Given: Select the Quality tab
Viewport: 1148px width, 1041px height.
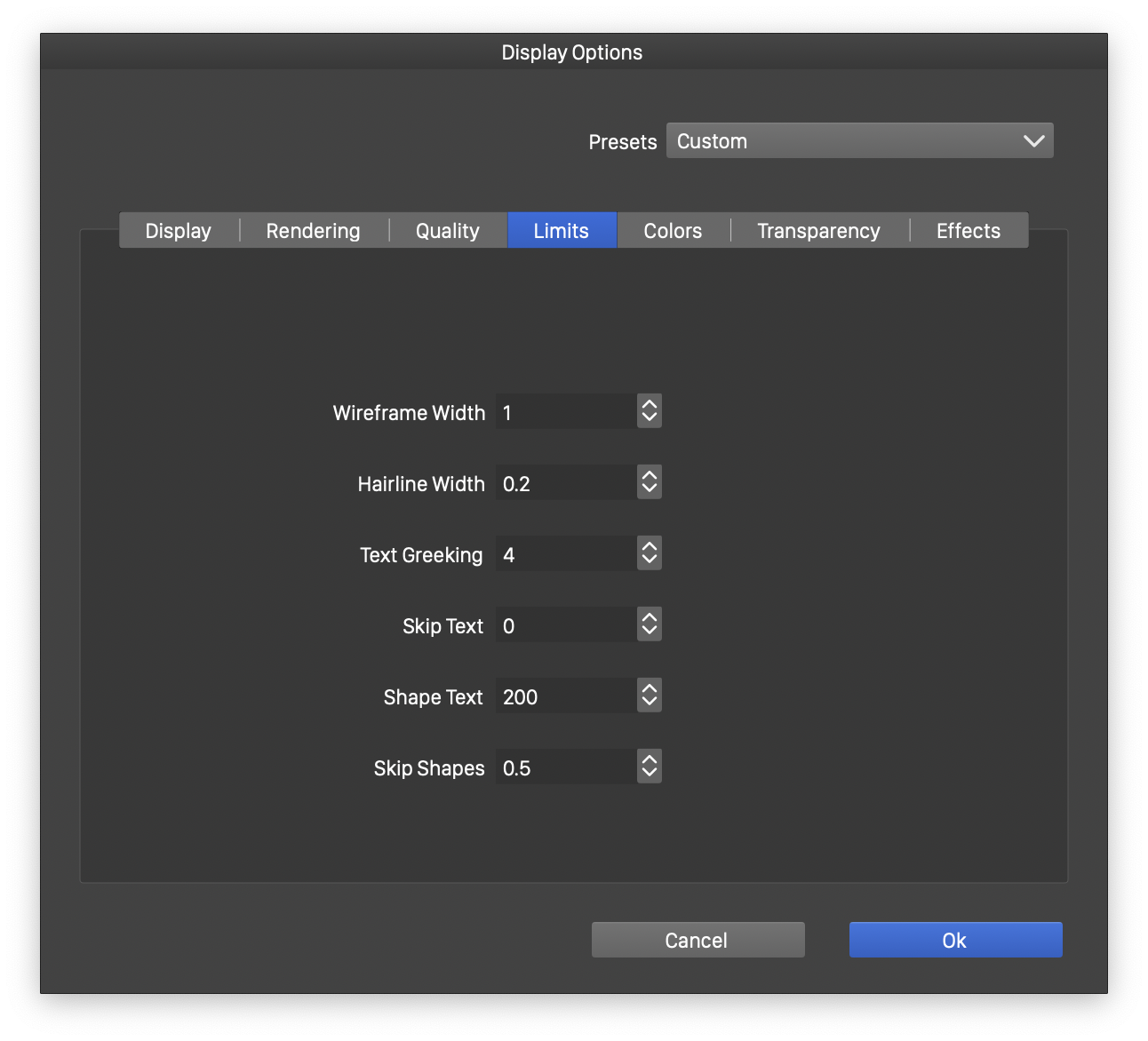Looking at the screenshot, I should (447, 231).
